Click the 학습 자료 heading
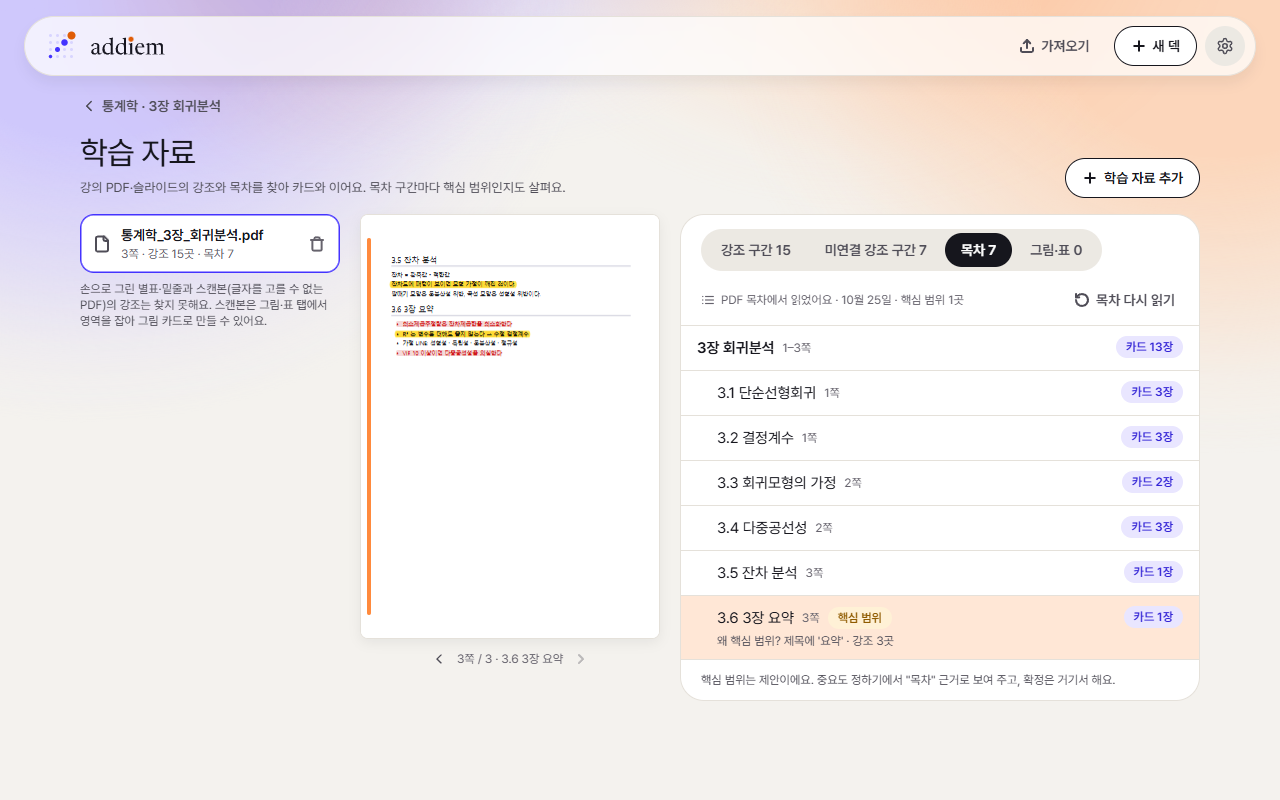Screen dimensions: 1280x800 coord(138,152)
